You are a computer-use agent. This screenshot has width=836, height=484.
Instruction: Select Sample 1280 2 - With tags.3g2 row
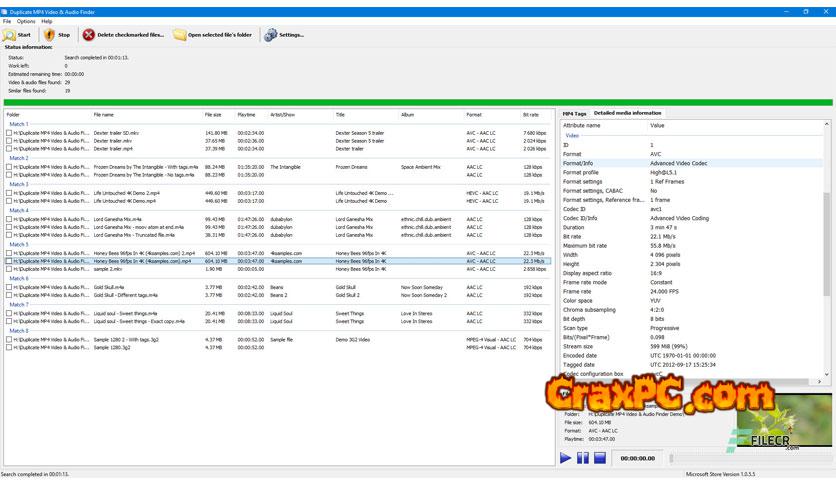click(277, 340)
